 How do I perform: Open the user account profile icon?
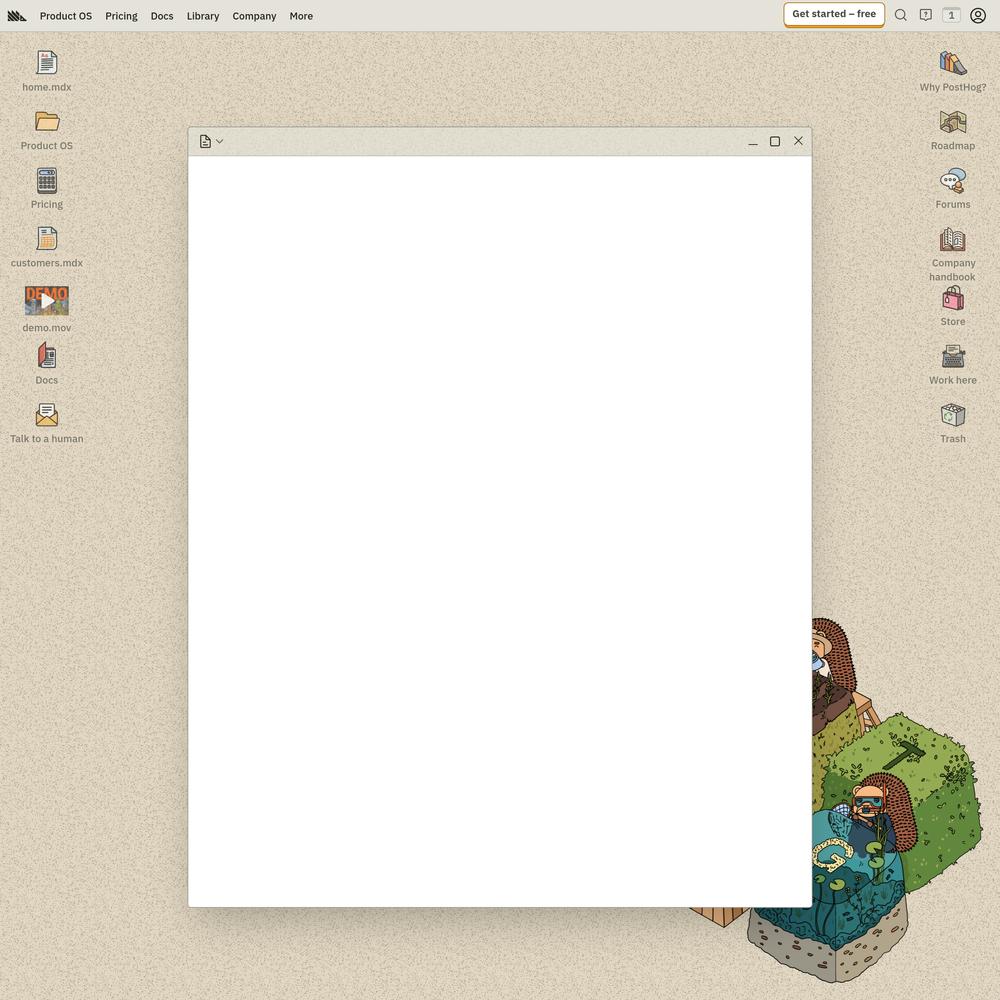pos(978,15)
